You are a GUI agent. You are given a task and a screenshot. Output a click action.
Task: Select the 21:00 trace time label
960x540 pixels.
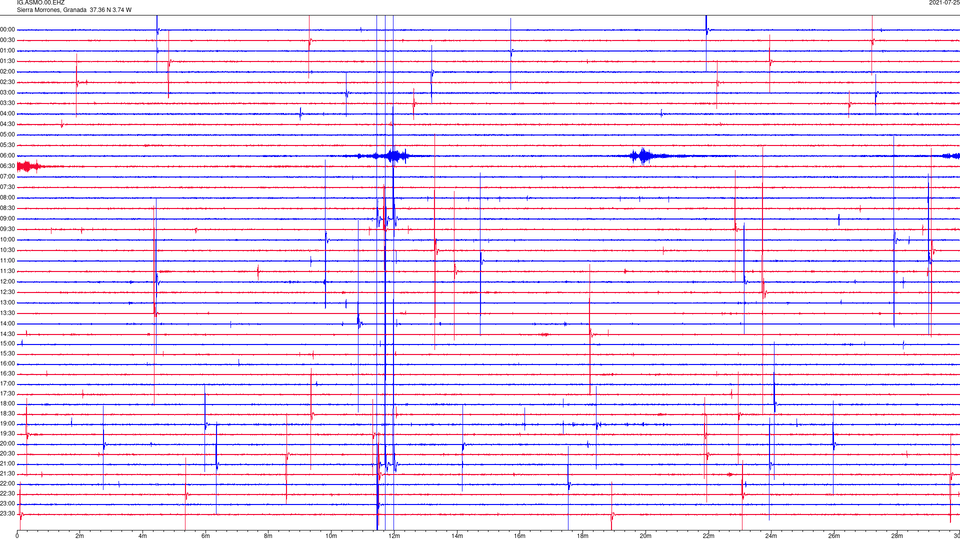click(8, 463)
